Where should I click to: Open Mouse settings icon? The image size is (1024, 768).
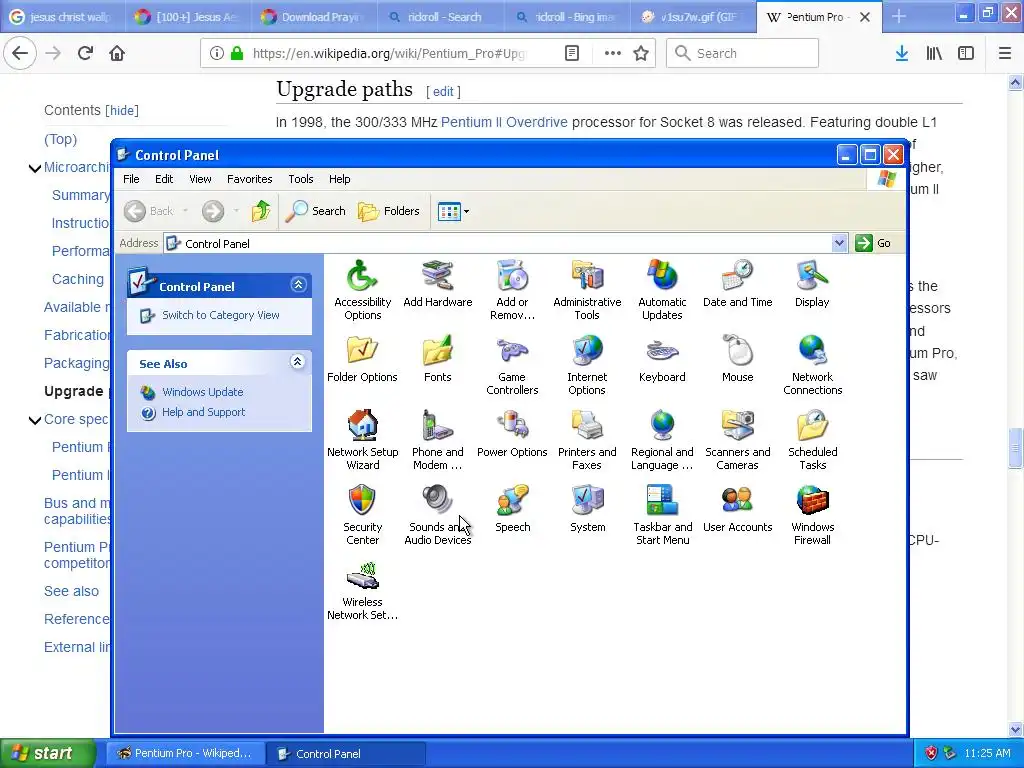pyautogui.click(x=737, y=359)
